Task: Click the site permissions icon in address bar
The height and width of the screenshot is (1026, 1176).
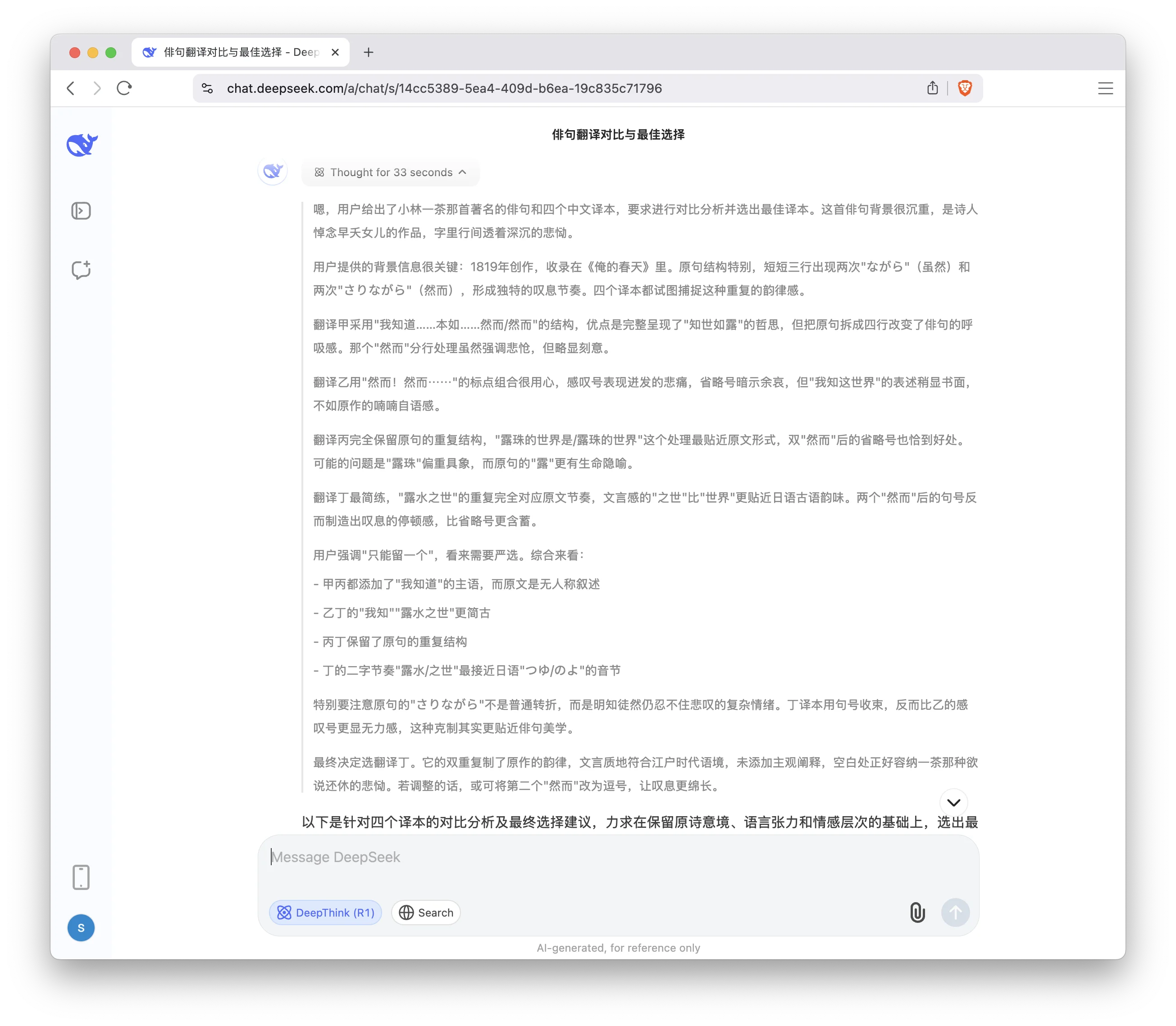Action: coord(207,88)
